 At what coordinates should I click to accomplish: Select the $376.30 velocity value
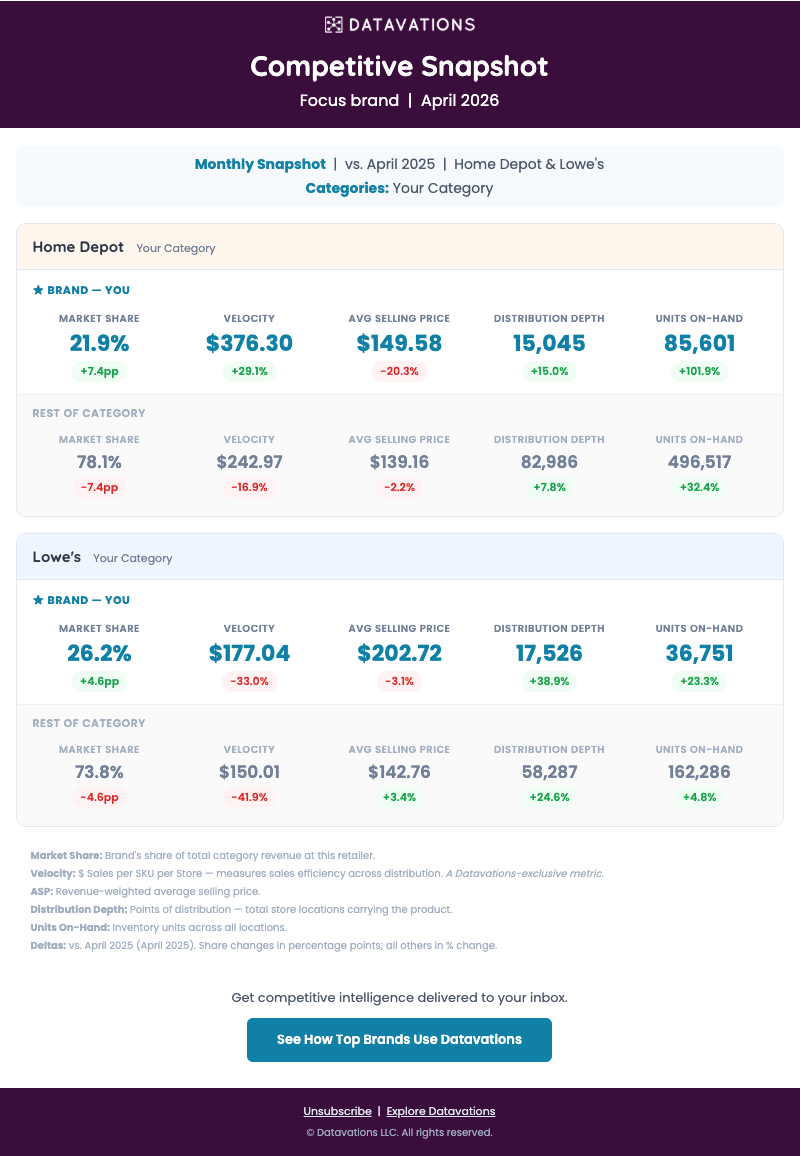(x=249, y=343)
